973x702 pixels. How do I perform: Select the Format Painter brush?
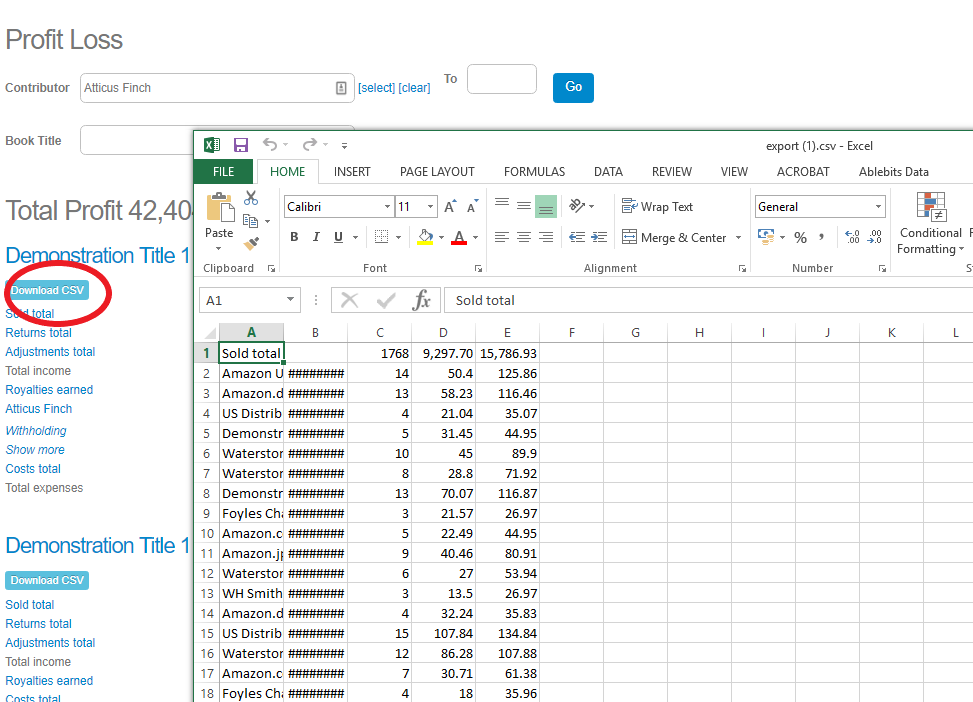[251, 244]
